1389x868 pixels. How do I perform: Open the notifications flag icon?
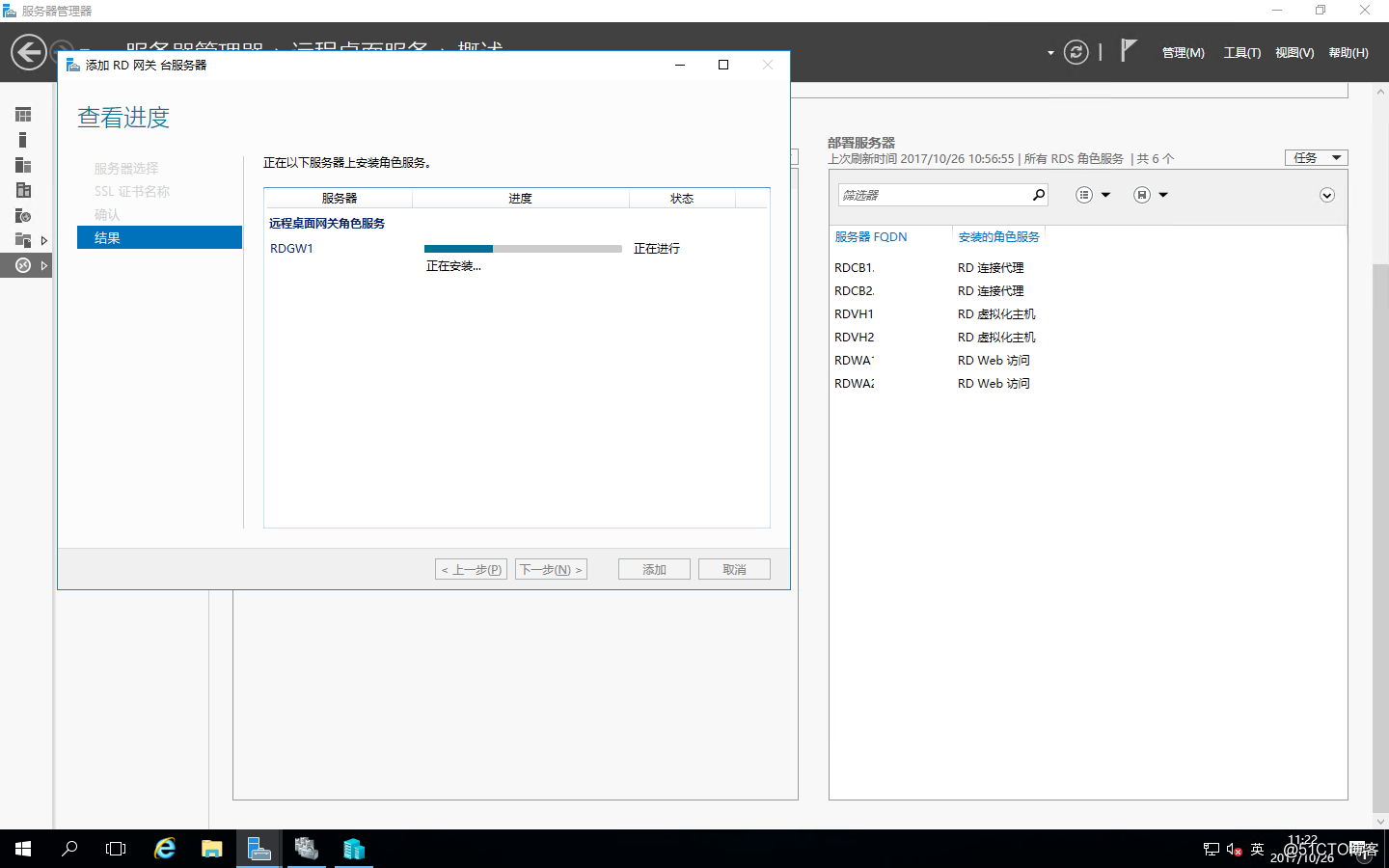click(x=1128, y=50)
